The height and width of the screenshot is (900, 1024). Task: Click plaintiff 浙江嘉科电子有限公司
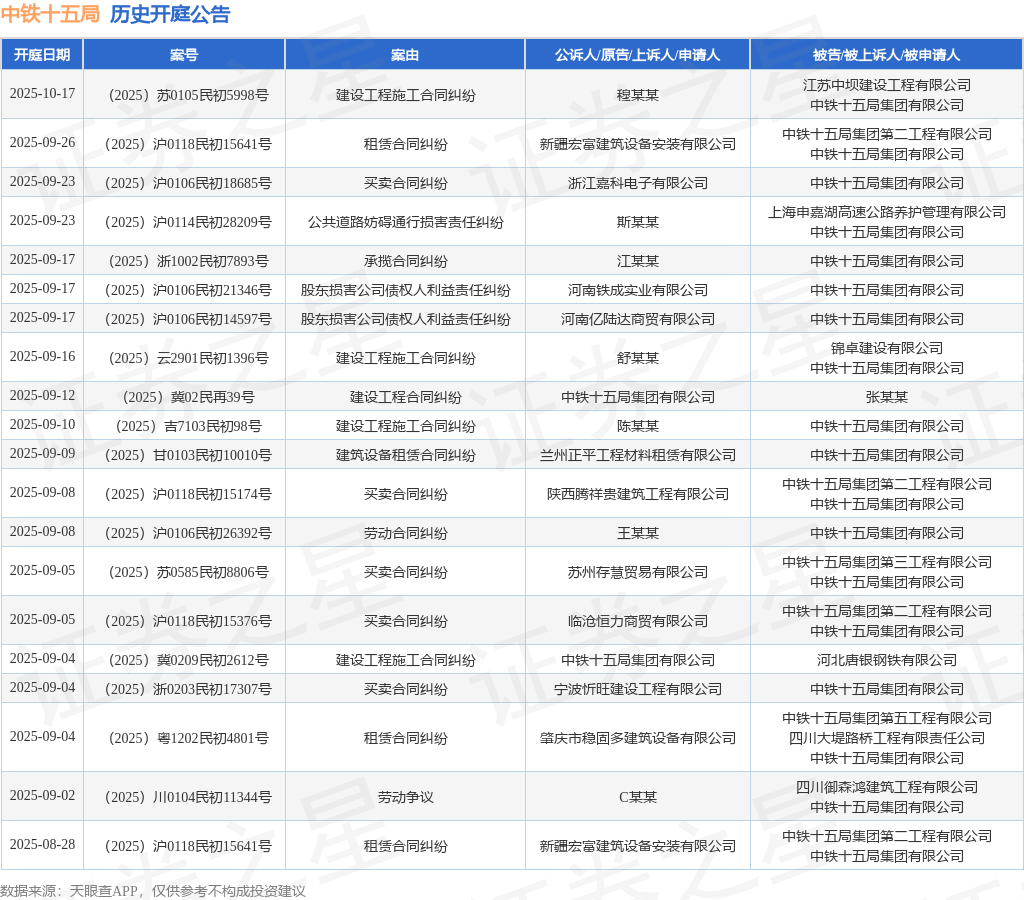[x=638, y=184]
